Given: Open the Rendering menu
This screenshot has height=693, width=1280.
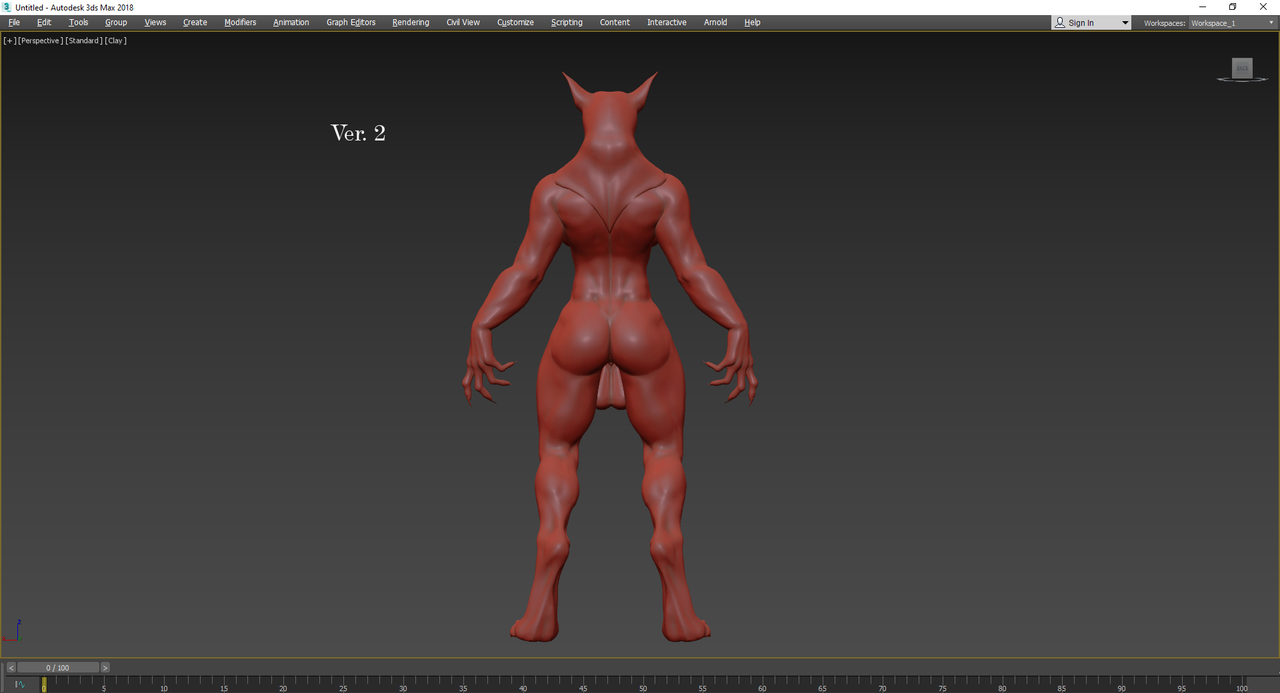Looking at the screenshot, I should (410, 22).
